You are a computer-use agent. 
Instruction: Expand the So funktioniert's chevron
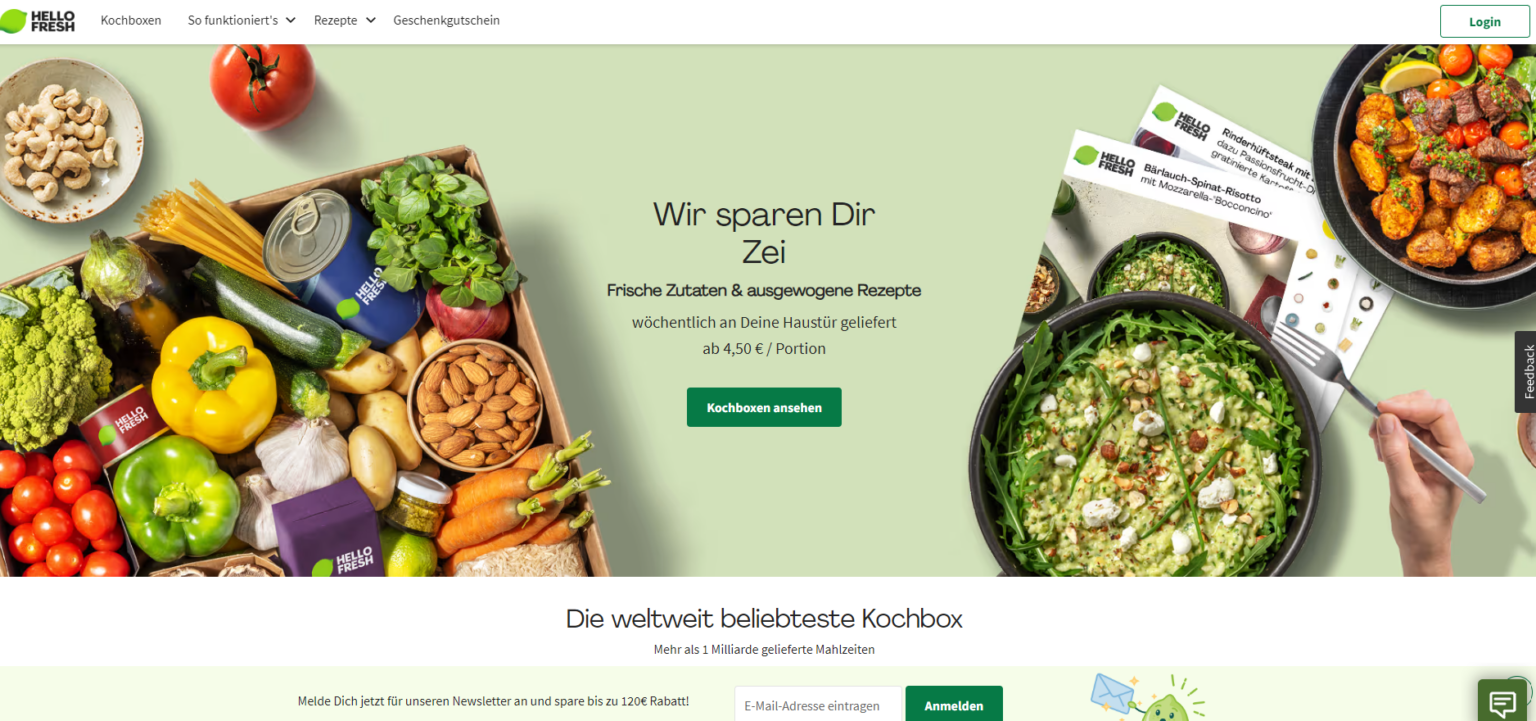tap(291, 20)
